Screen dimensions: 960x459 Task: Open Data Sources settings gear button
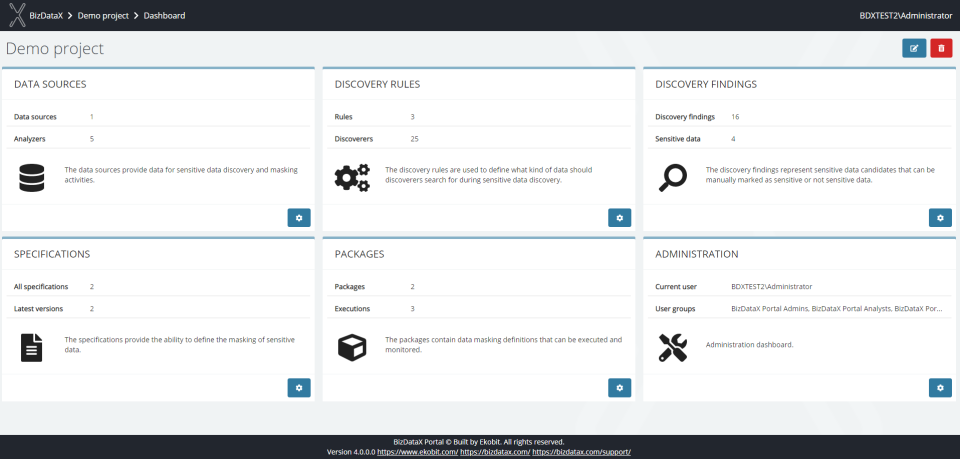[x=299, y=218]
